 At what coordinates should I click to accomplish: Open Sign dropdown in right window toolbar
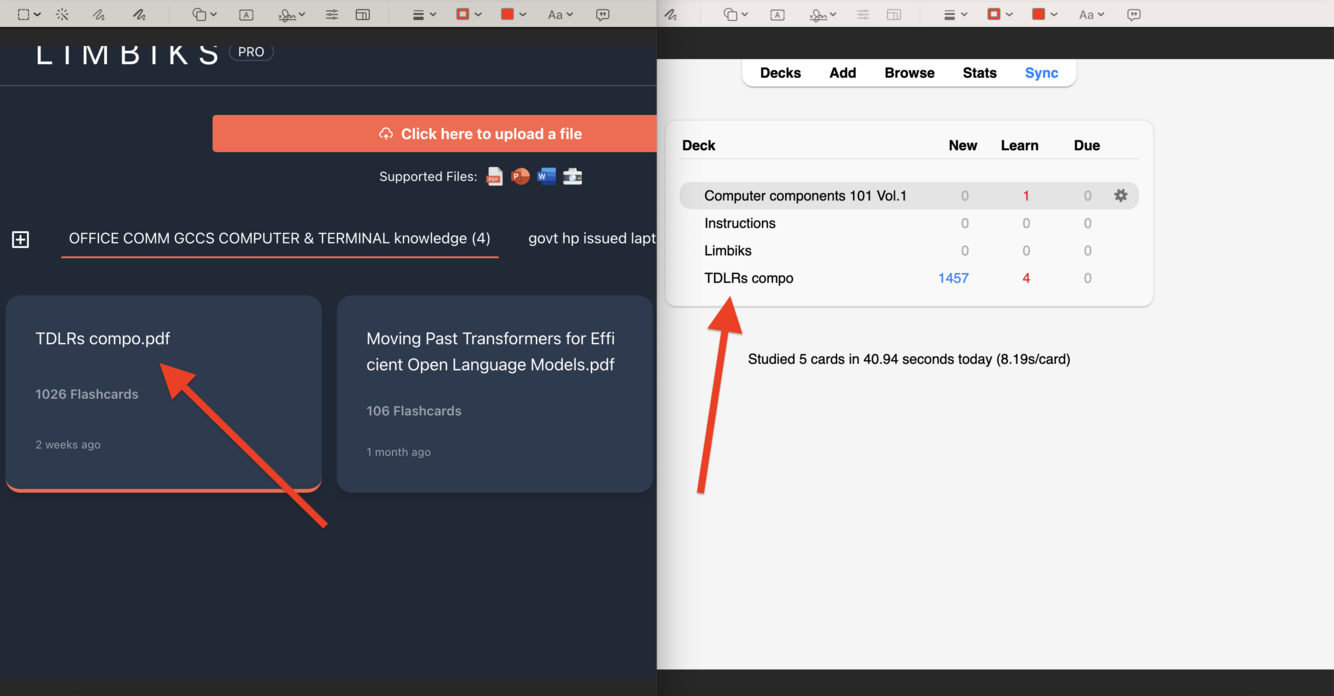coord(823,15)
